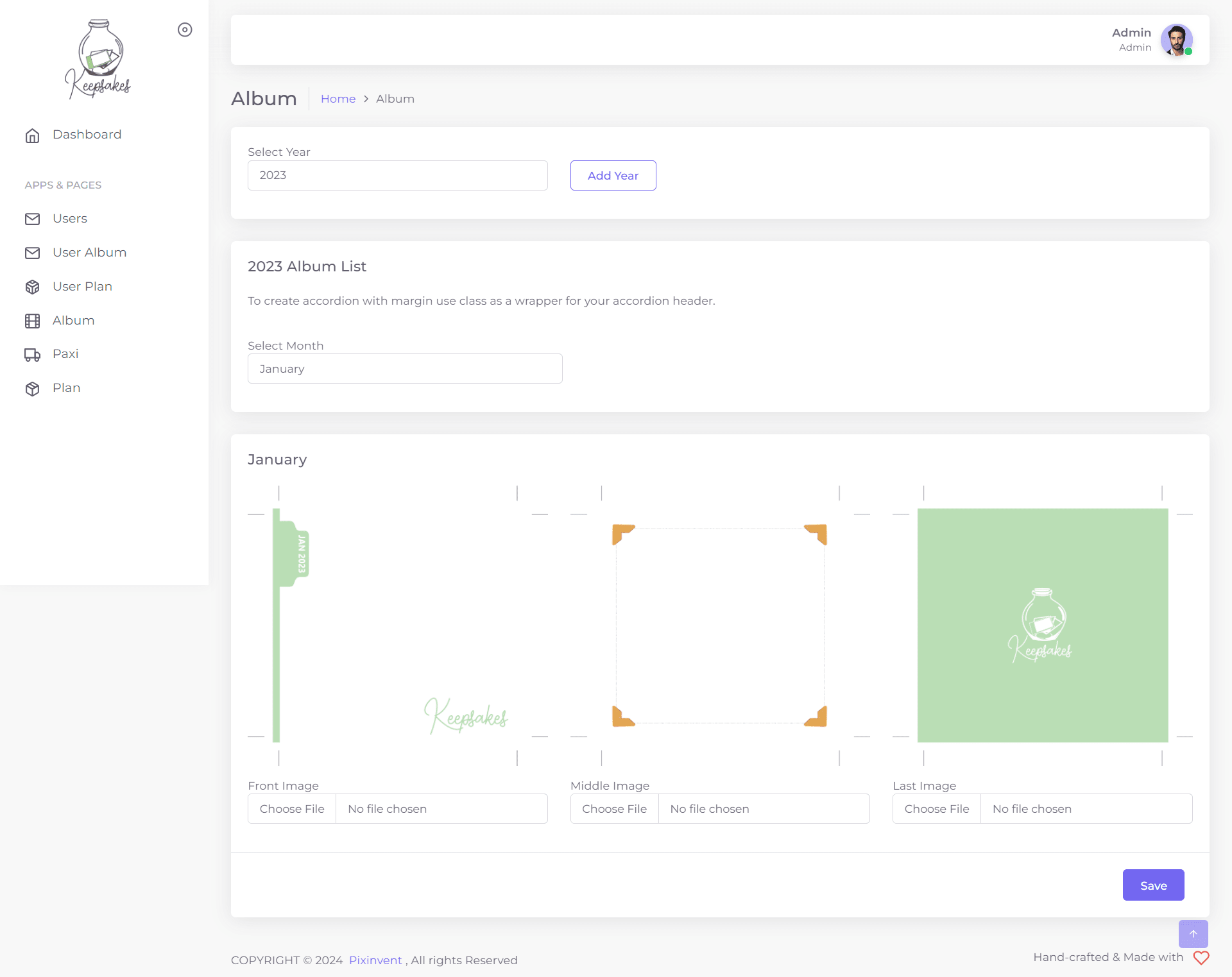This screenshot has width=1232, height=977.
Task: Choose File for Middle Image
Action: 614,809
